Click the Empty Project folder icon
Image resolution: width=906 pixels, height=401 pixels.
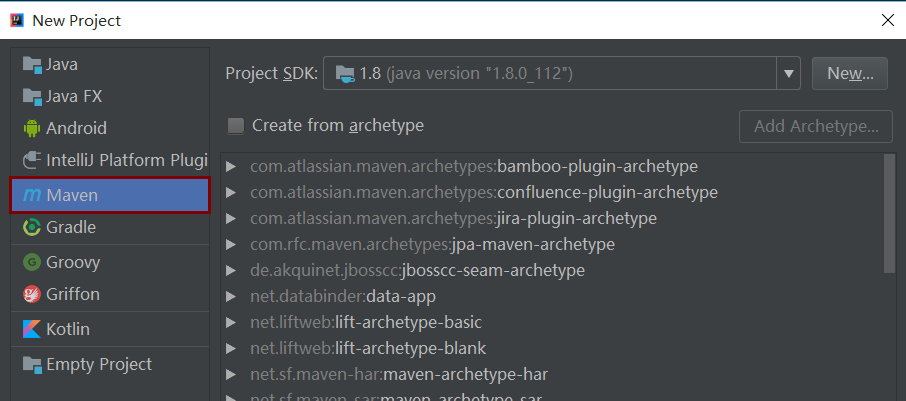click(32, 365)
